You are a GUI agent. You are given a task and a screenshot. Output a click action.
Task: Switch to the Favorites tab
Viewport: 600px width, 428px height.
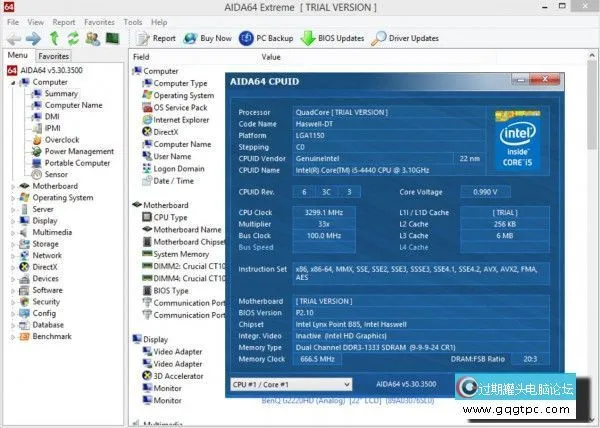[x=53, y=57]
